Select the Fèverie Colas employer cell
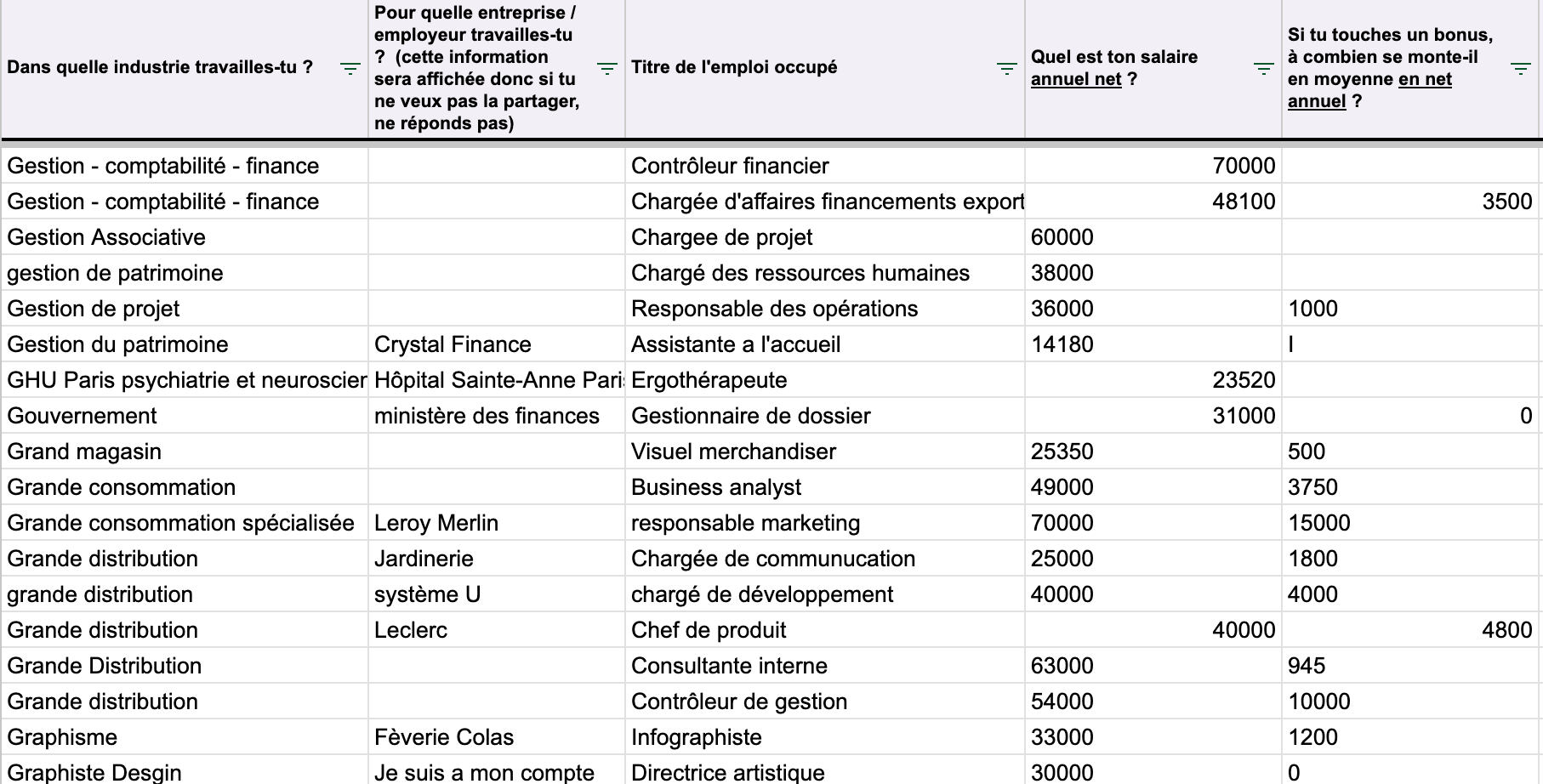1543x784 pixels. click(497, 737)
